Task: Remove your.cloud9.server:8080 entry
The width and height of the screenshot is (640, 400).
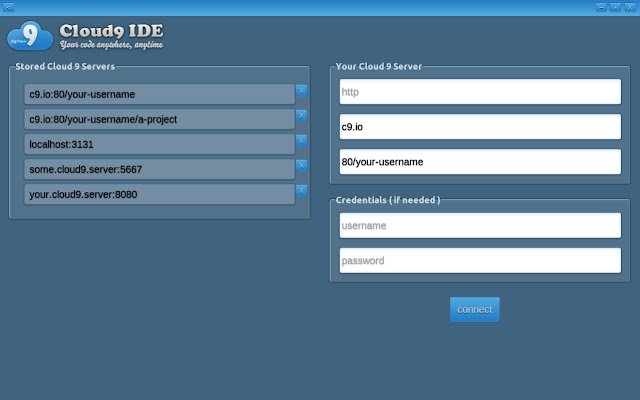Action: (x=301, y=191)
